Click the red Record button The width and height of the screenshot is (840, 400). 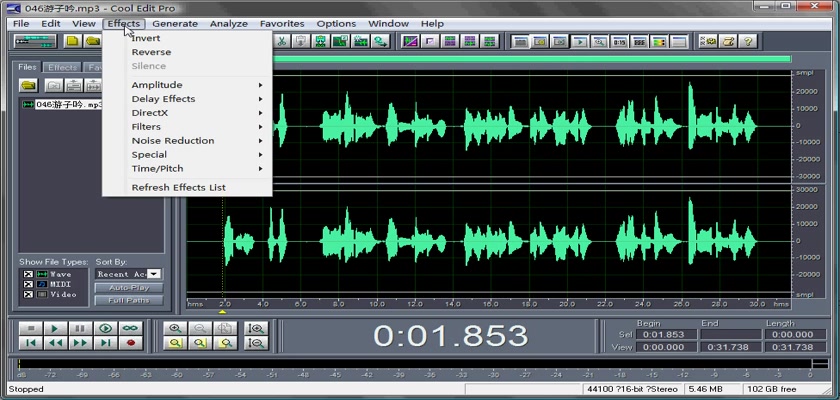tap(130, 343)
